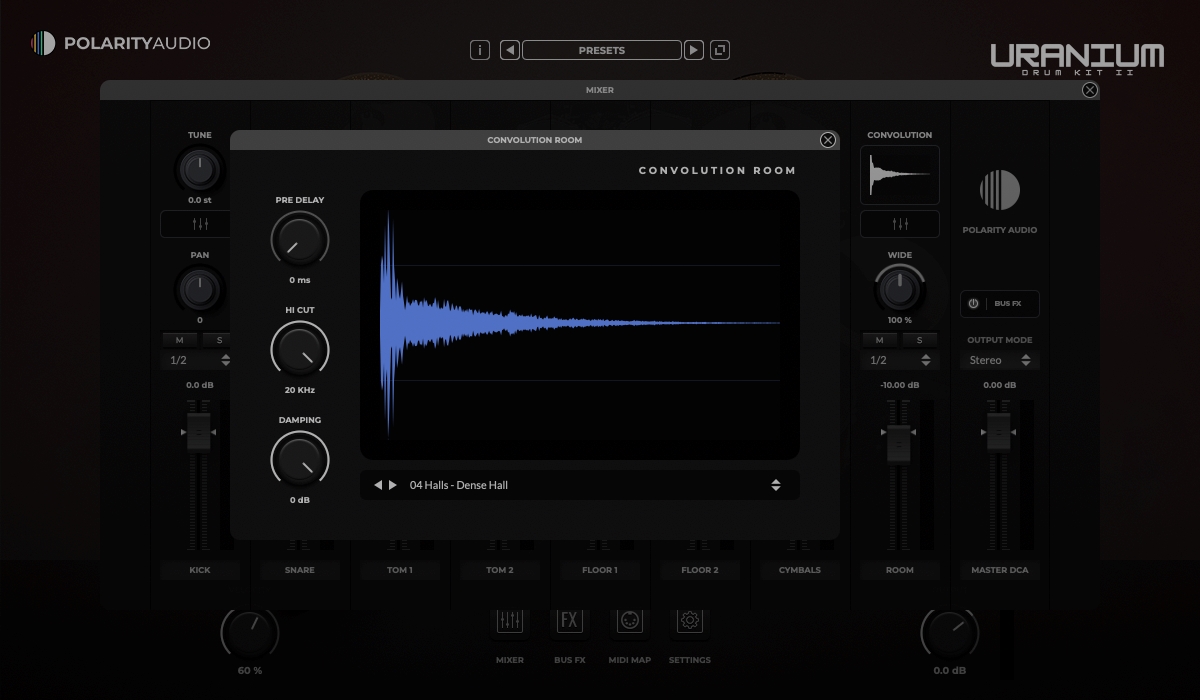Click the 0 ms Pre Delay value
The width and height of the screenshot is (1200, 700).
click(x=300, y=280)
